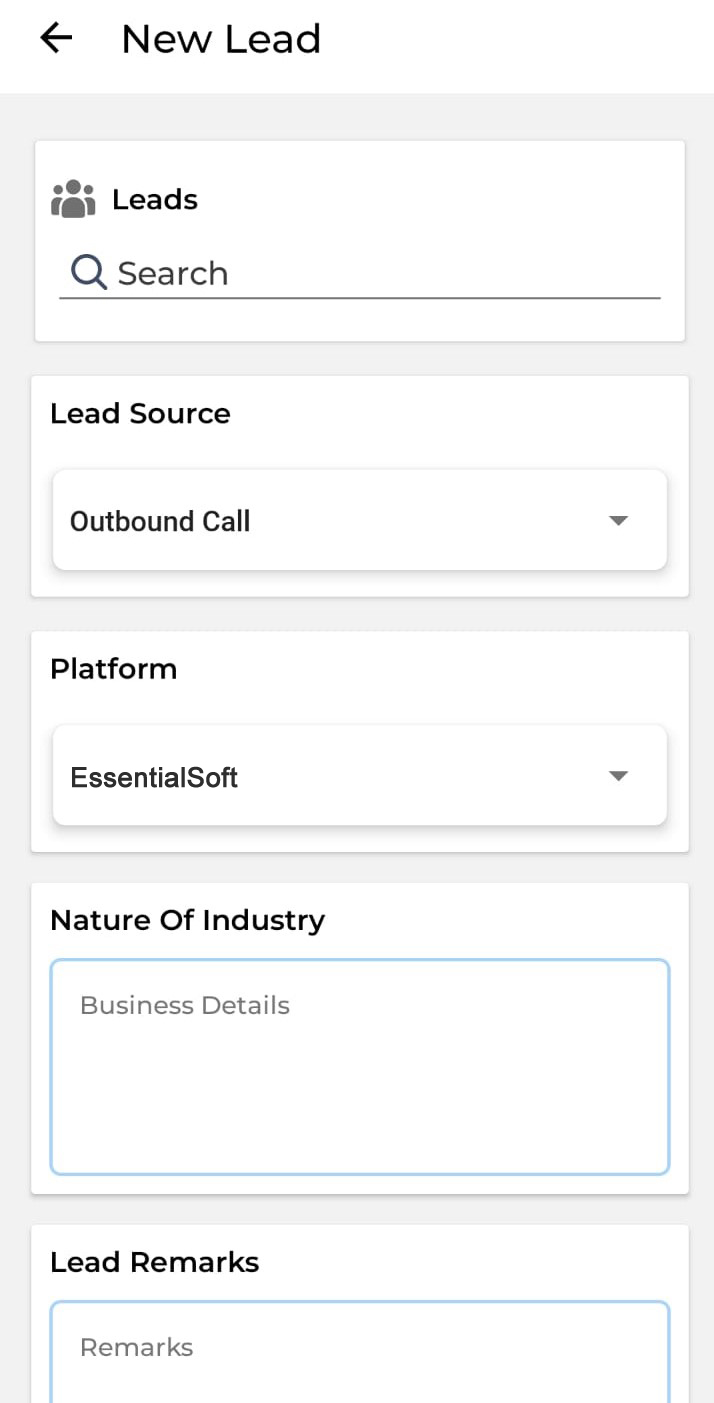Click the Nature Of Industry heading
The width and height of the screenshot is (714, 1403).
pos(188,920)
